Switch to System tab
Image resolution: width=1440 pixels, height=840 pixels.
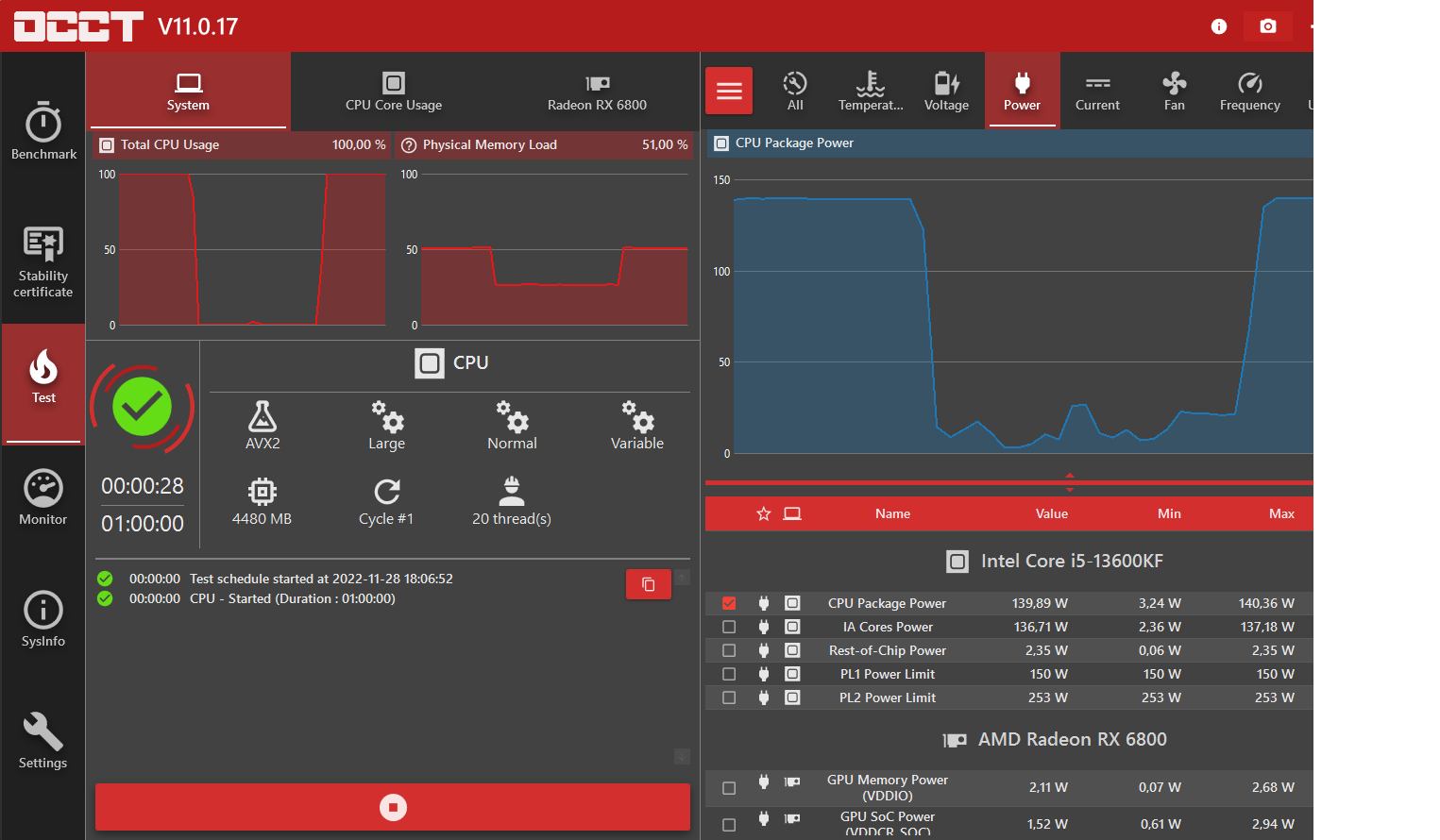coord(188,92)
